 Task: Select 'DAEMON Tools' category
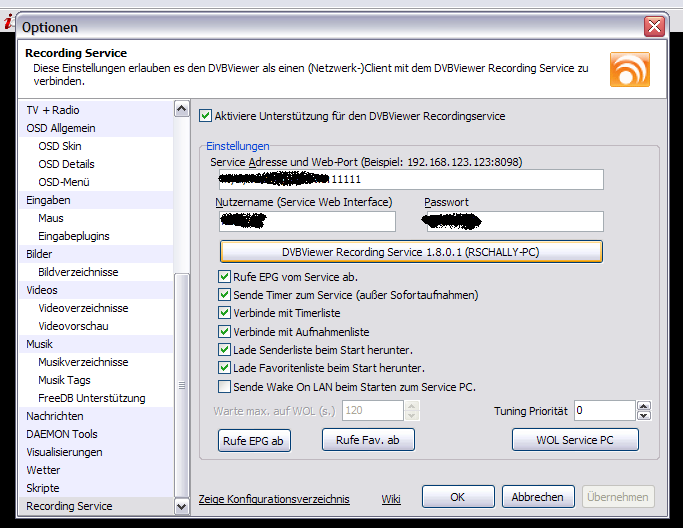(x=96, y=434)
